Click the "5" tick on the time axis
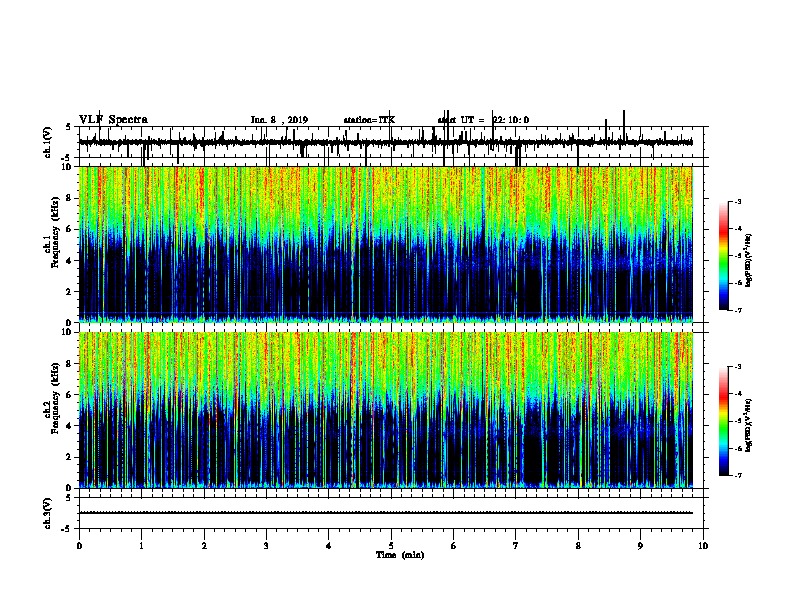This screenshot has width=792, height=612. 391,546
